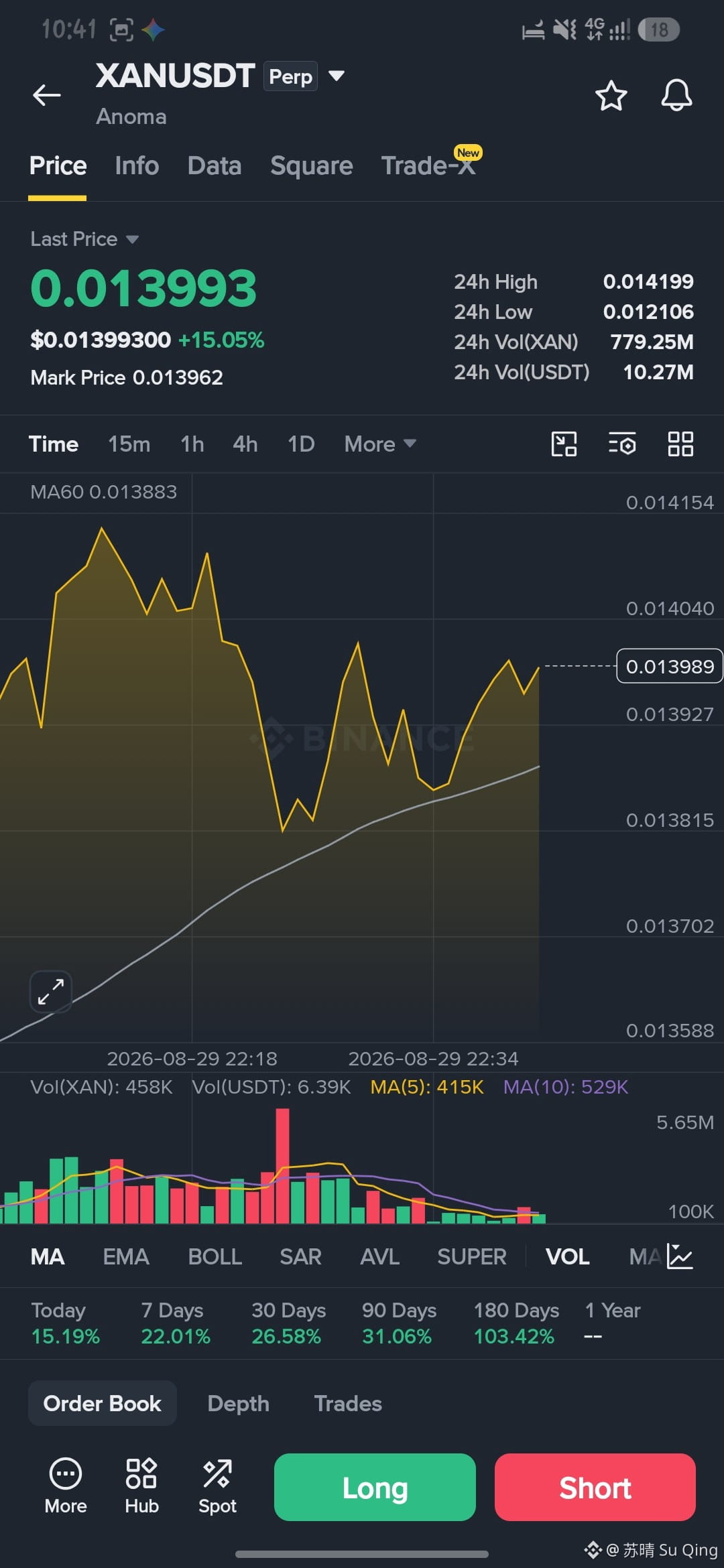
Task: Tap the 24h High value 0.014199
Action: 648,281
